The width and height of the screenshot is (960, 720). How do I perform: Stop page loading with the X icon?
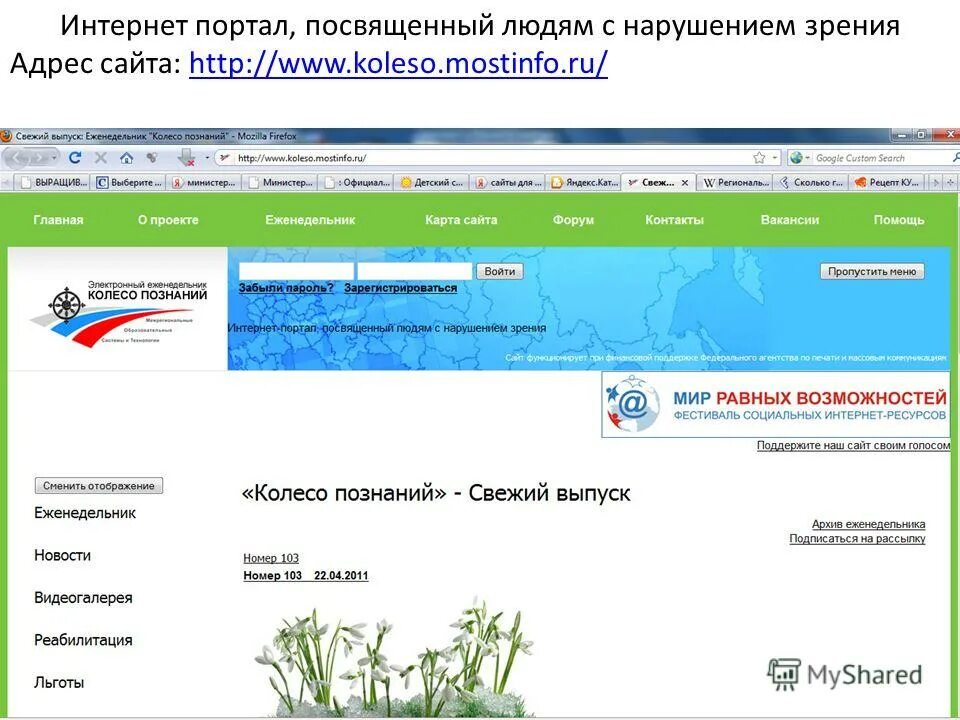[100, 157]
